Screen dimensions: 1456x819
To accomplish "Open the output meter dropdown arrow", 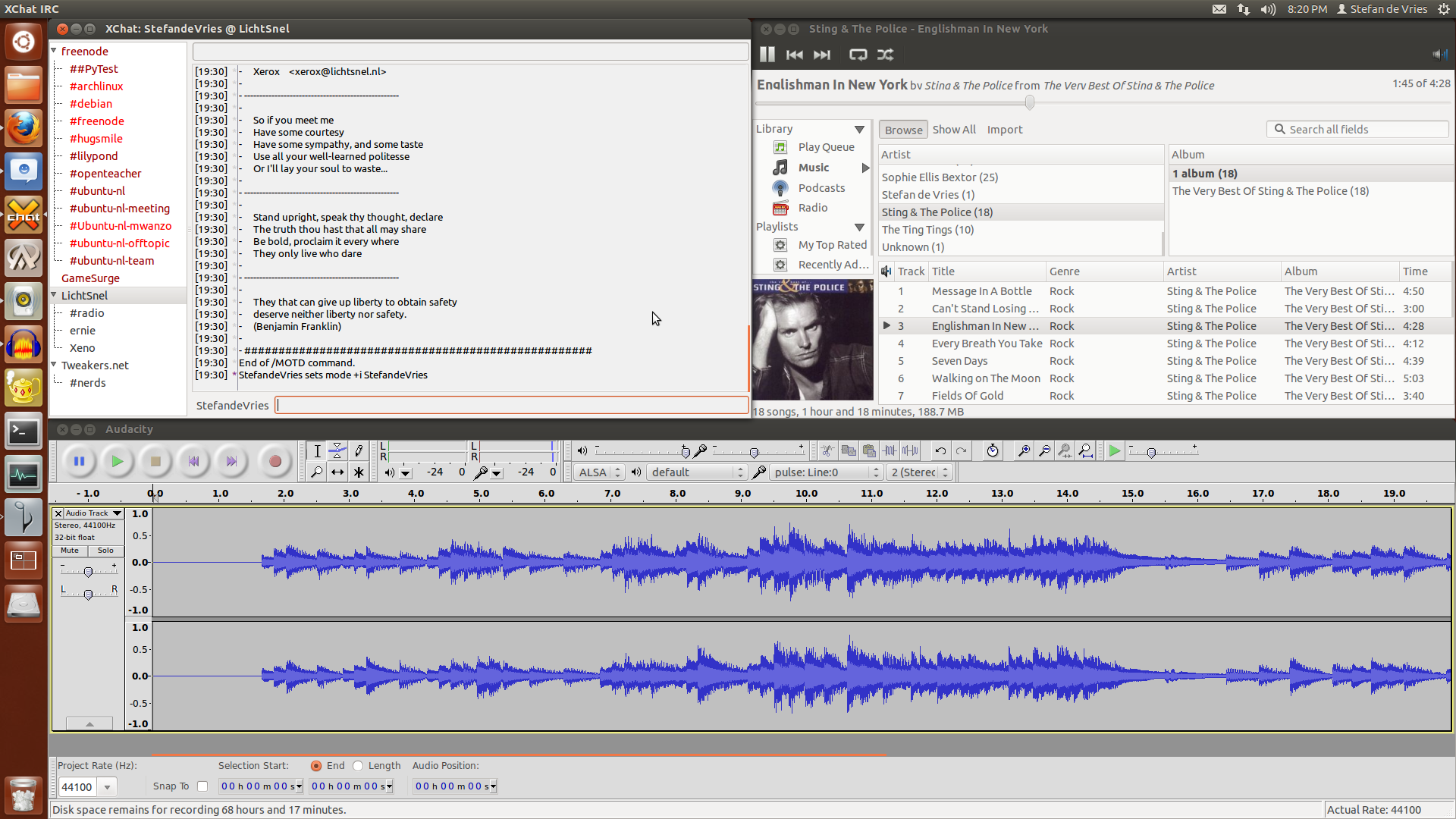I will coord(406,474).
